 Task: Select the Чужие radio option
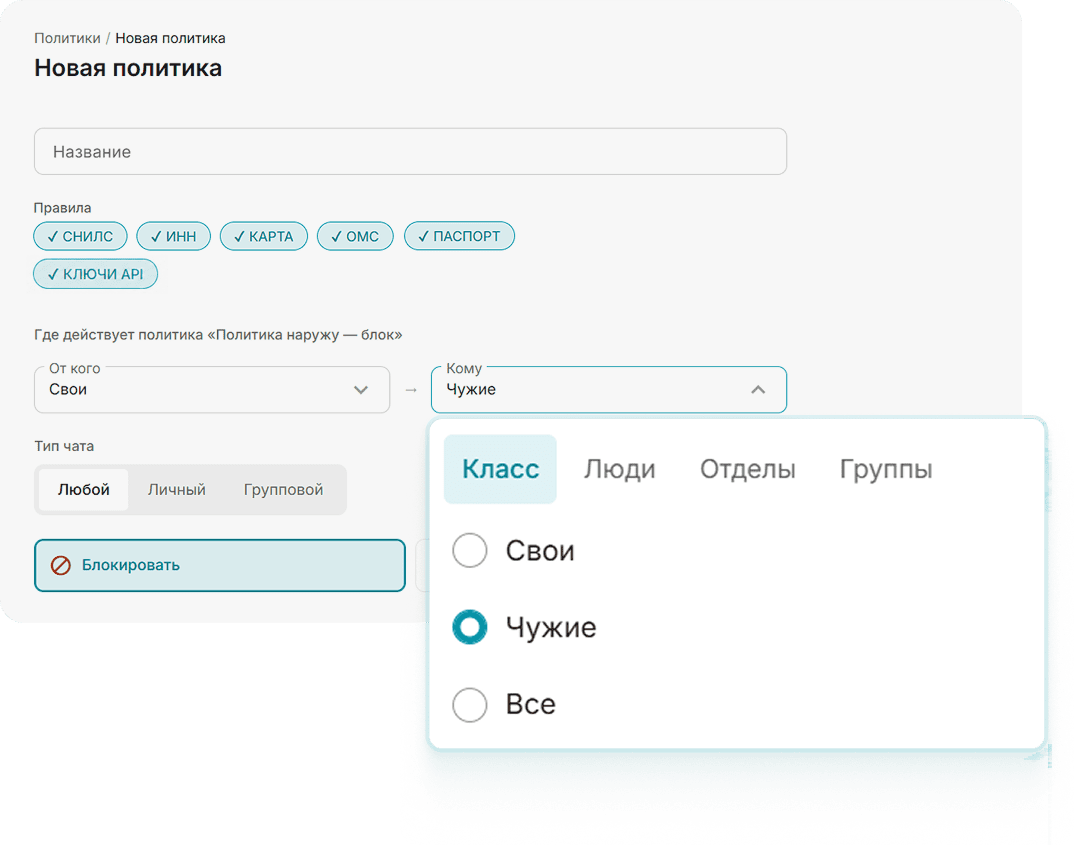[x=470, y=627]
